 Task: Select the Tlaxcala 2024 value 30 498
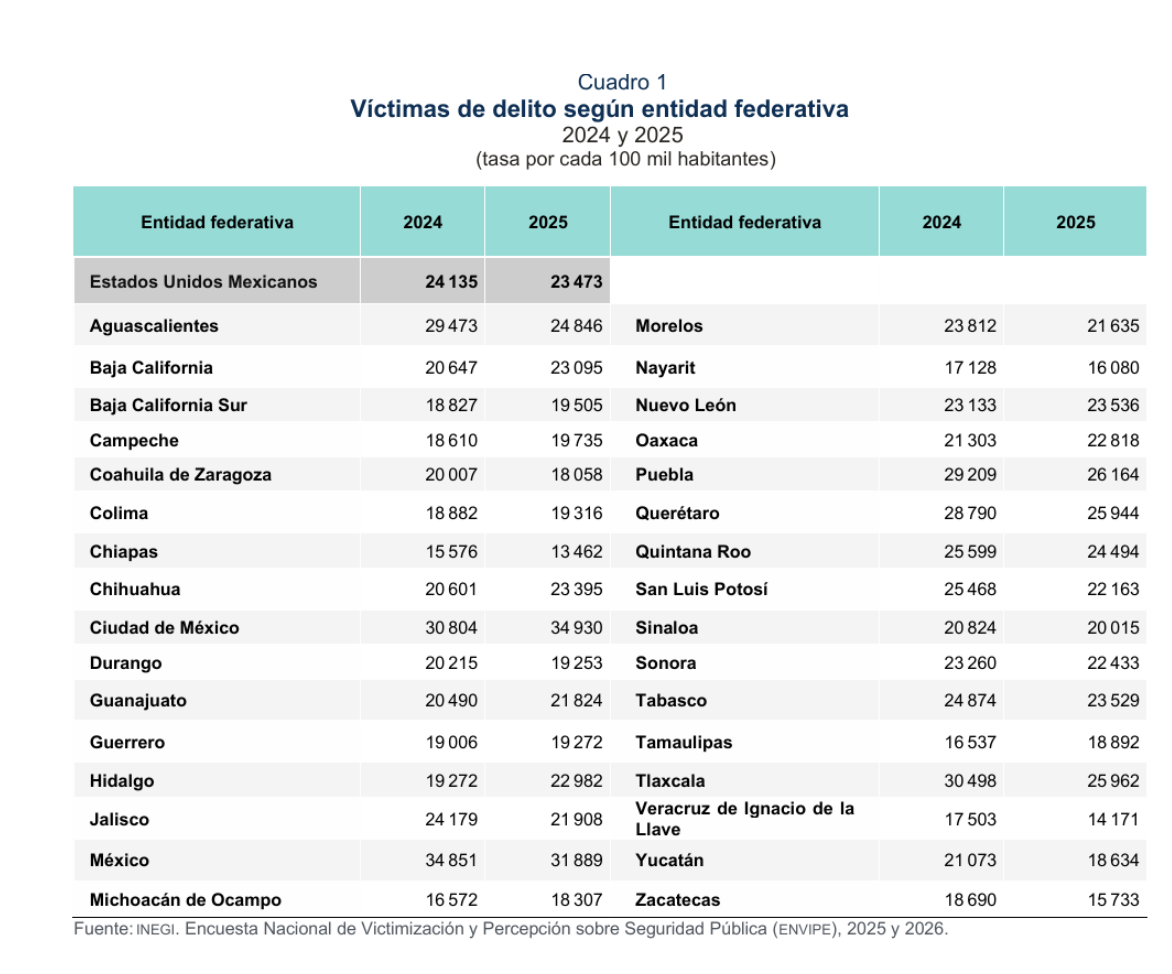point(969,781)
